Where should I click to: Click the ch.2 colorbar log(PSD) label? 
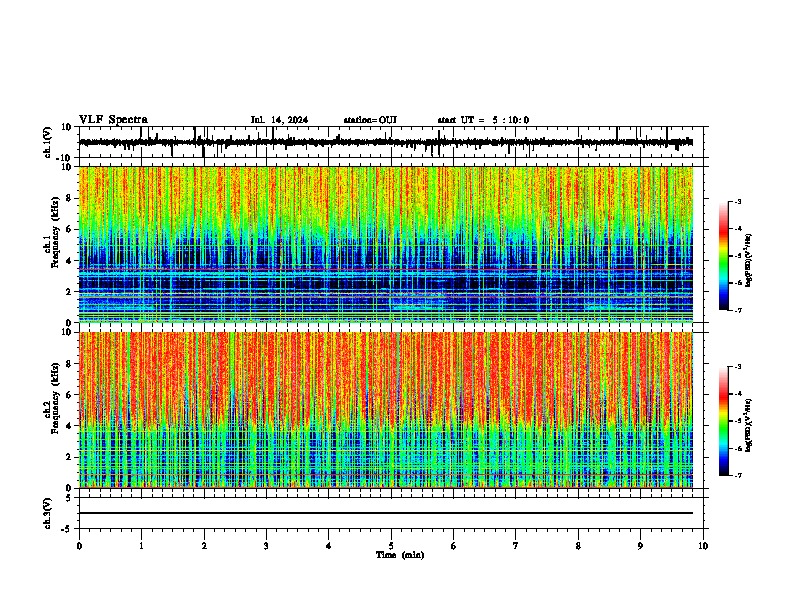[x=748, y=425]
